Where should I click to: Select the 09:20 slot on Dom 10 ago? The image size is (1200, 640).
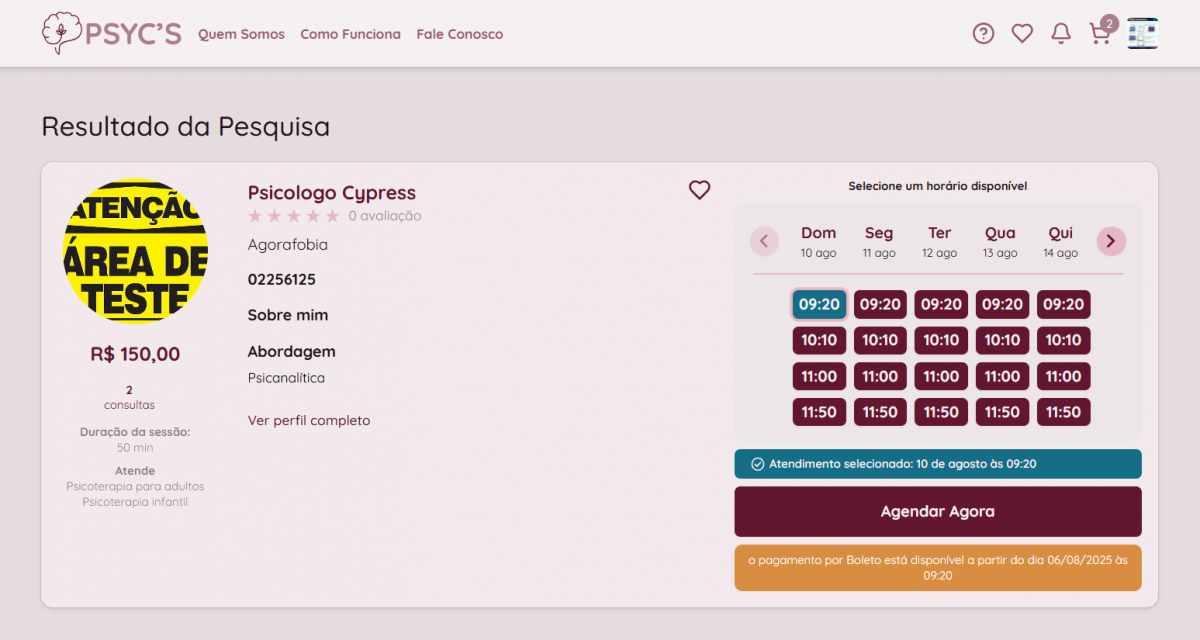tap(819, 305)
